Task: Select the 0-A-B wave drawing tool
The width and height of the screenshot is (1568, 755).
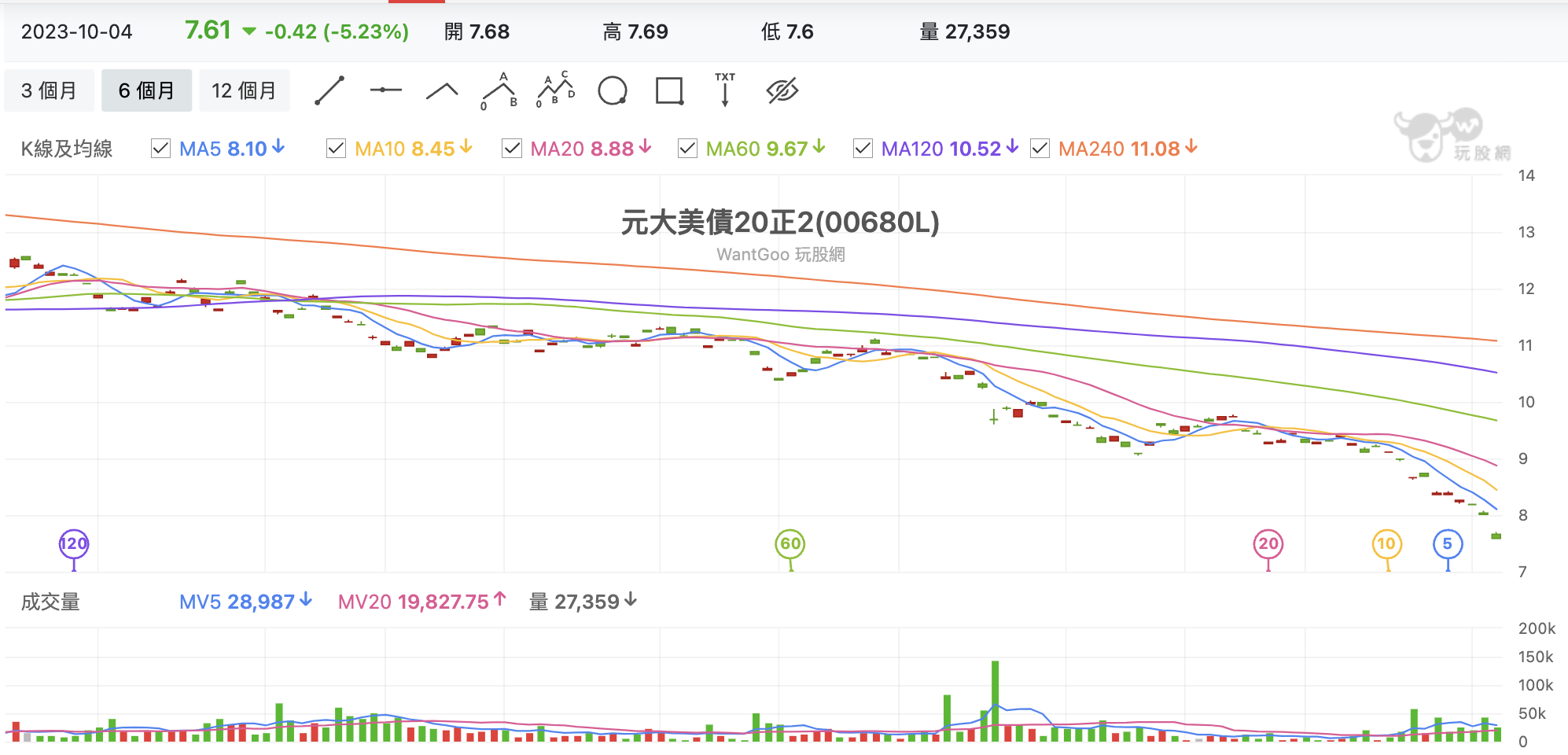Action: (499, 91)
